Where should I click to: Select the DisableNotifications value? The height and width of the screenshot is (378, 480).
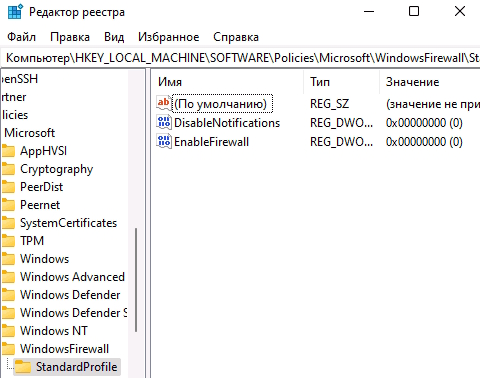coord(227,123)
